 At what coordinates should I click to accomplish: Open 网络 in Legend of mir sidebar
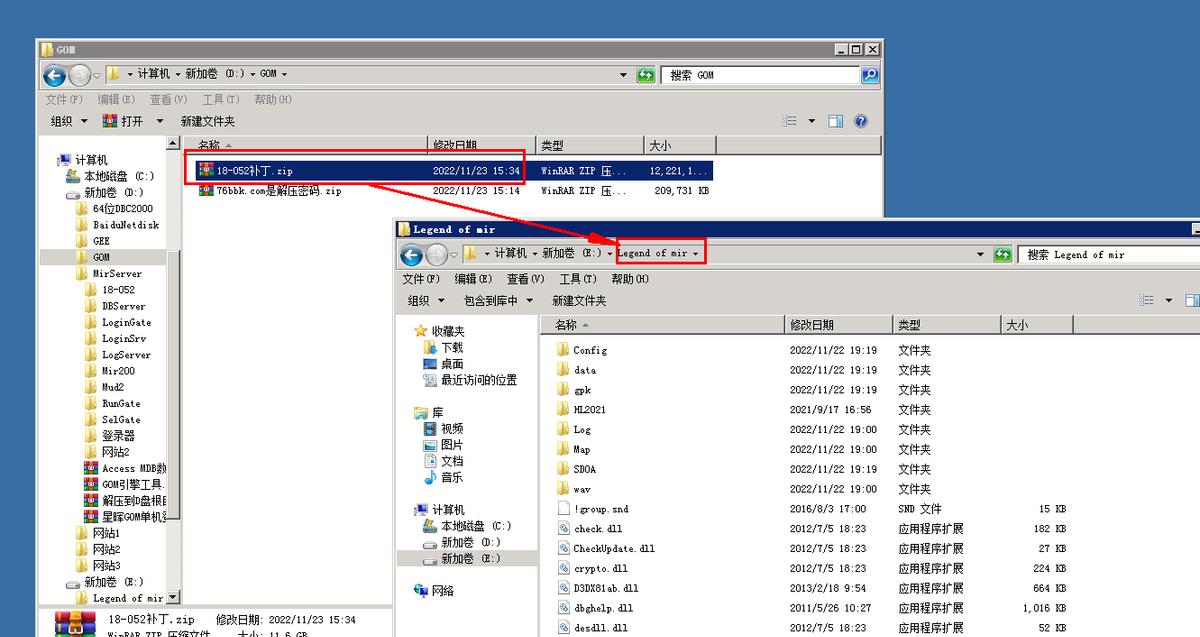[434, 591]
